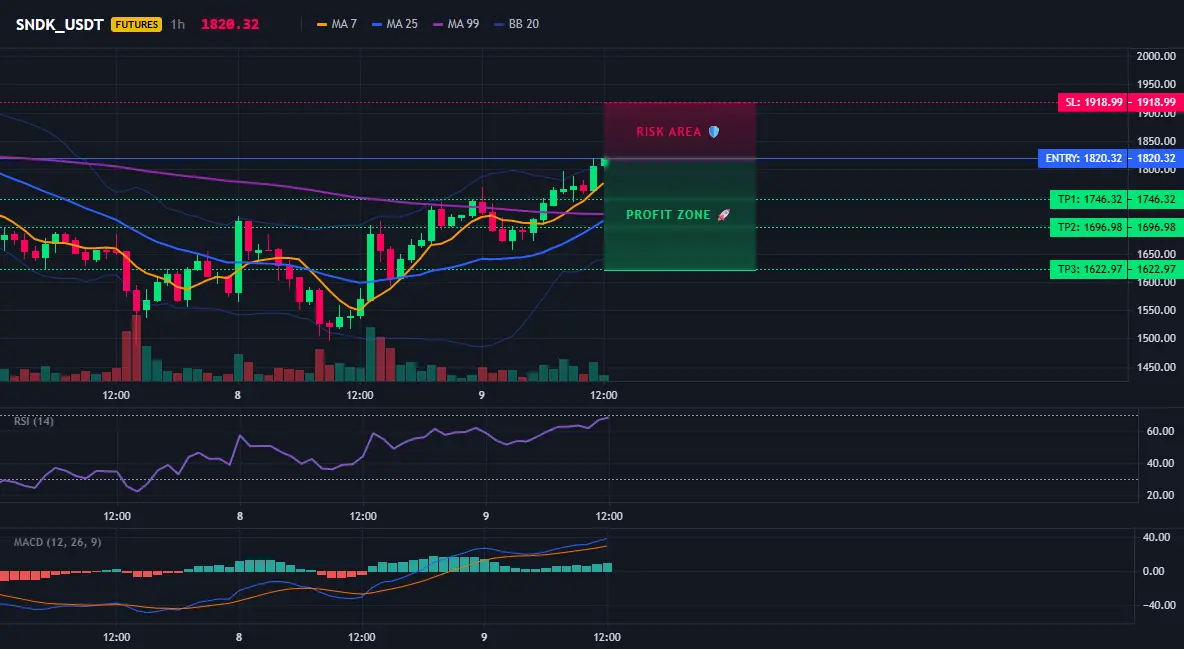Click the 1696.98 price axis tag
Viewport: 1184px width, 649px height.
(x=1156, y=227)
